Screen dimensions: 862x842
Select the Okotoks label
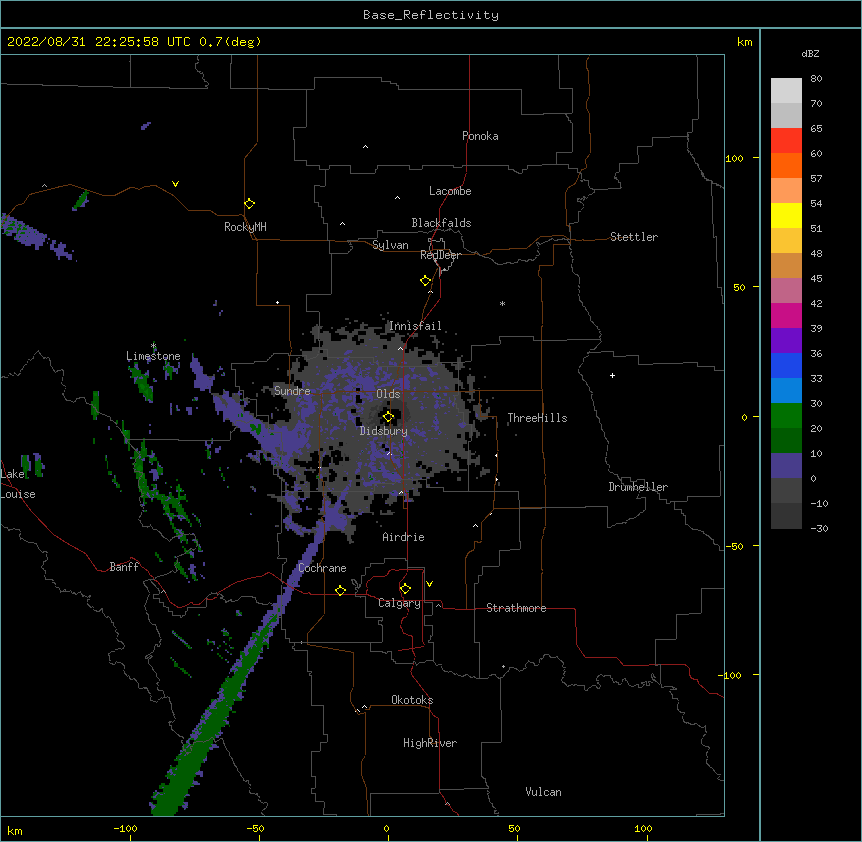pyautogui.click(x=412, y=700)
